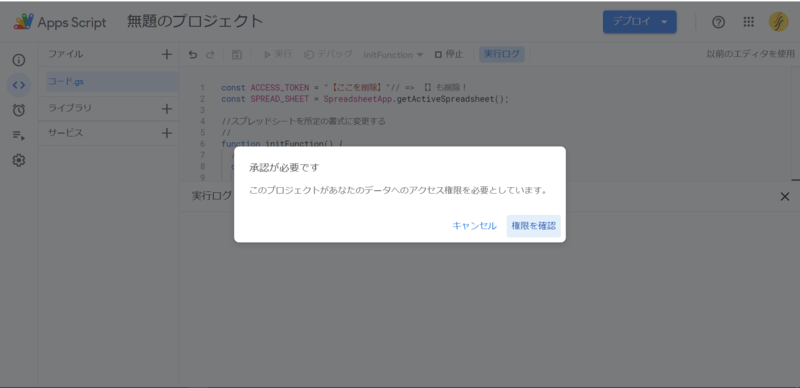Click the サービス section label
The image size is (800, 388).
coord(65,133)
